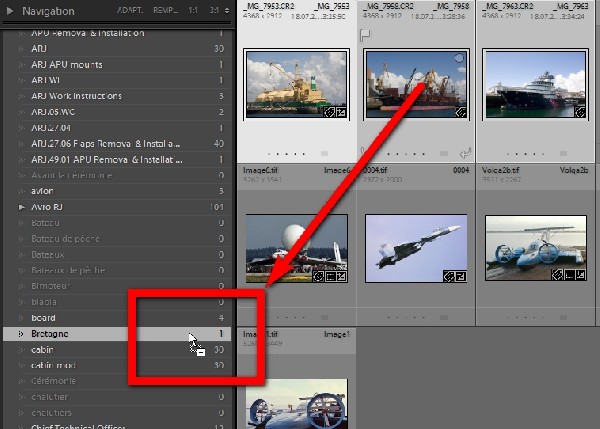Screen dimensions: 600x429
Task: Set color label swatch on Volga2b.tif cell
Action: [x=563, y=317]
